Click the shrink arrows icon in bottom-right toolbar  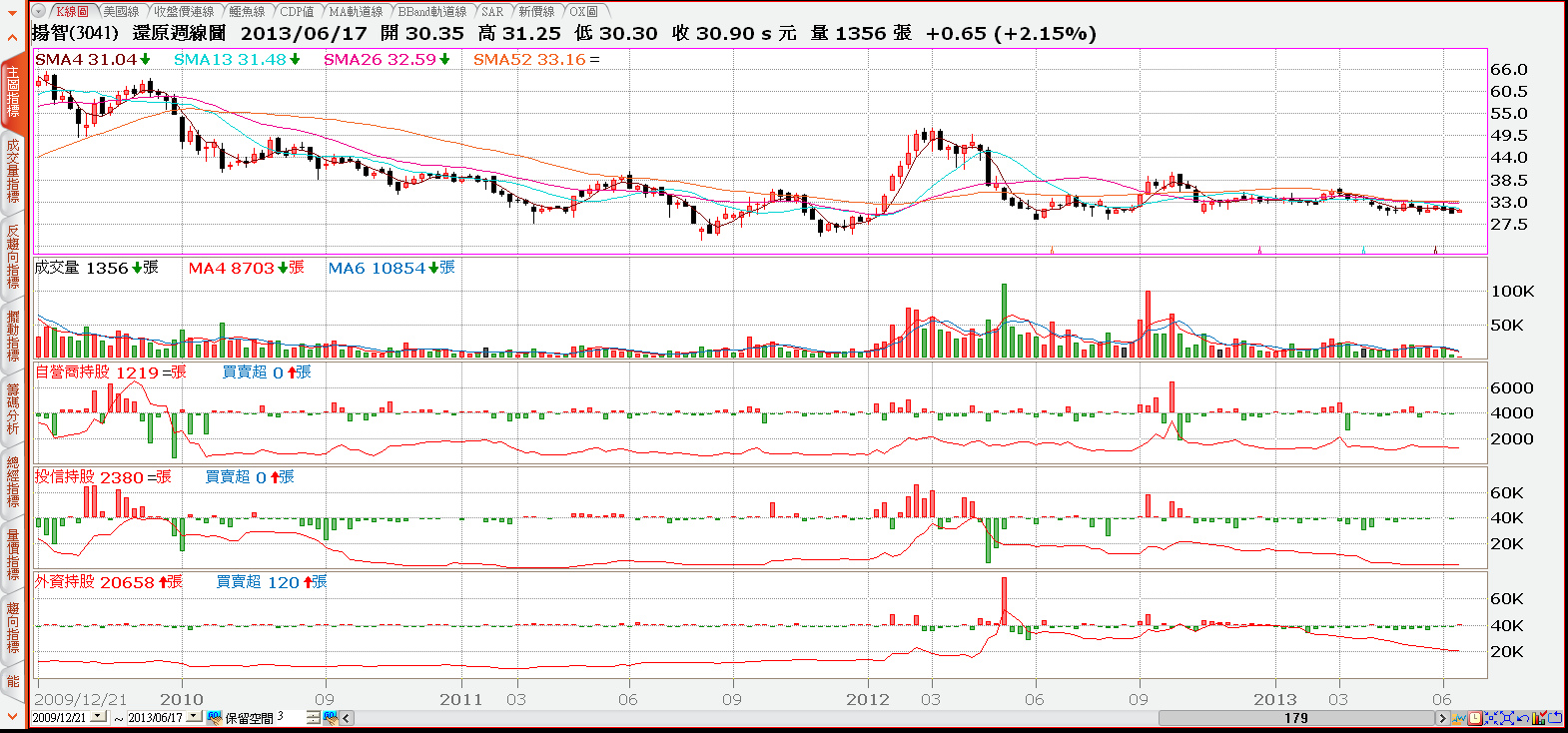tap(1491, 718)
